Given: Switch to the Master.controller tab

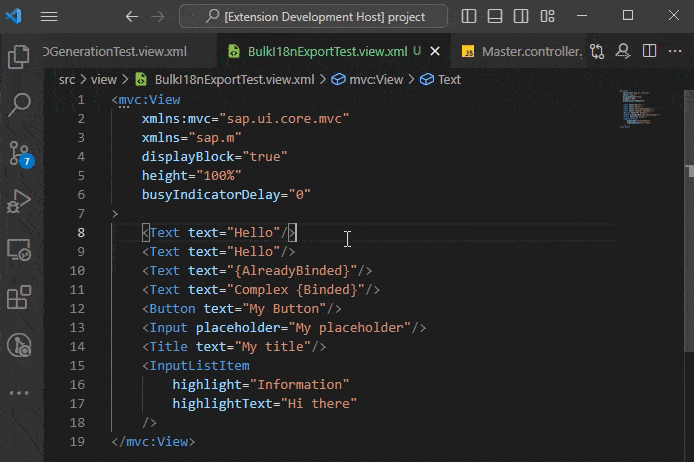Looking at the screenshot, I should (521, 52).
